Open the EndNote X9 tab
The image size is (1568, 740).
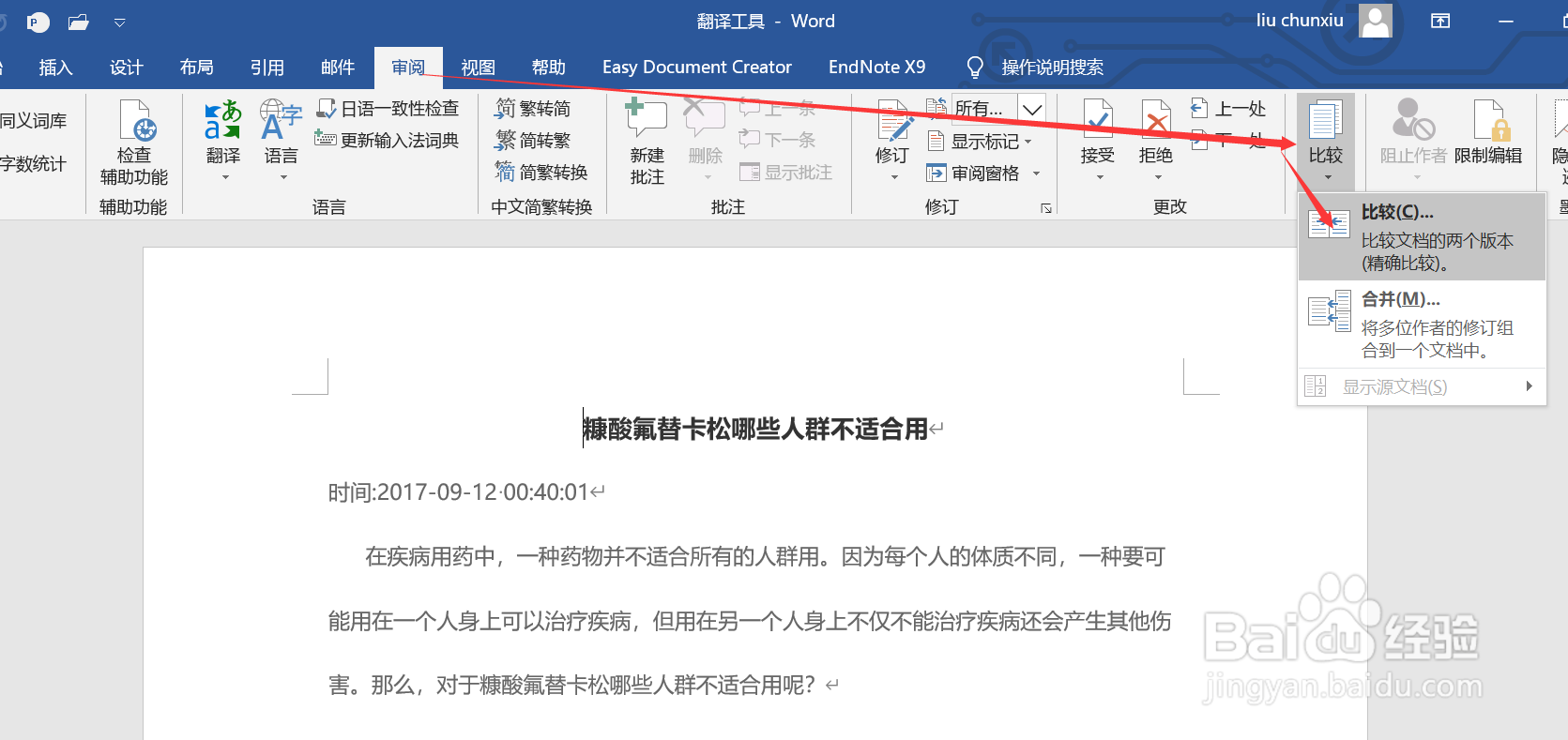[x=876, y=68]
